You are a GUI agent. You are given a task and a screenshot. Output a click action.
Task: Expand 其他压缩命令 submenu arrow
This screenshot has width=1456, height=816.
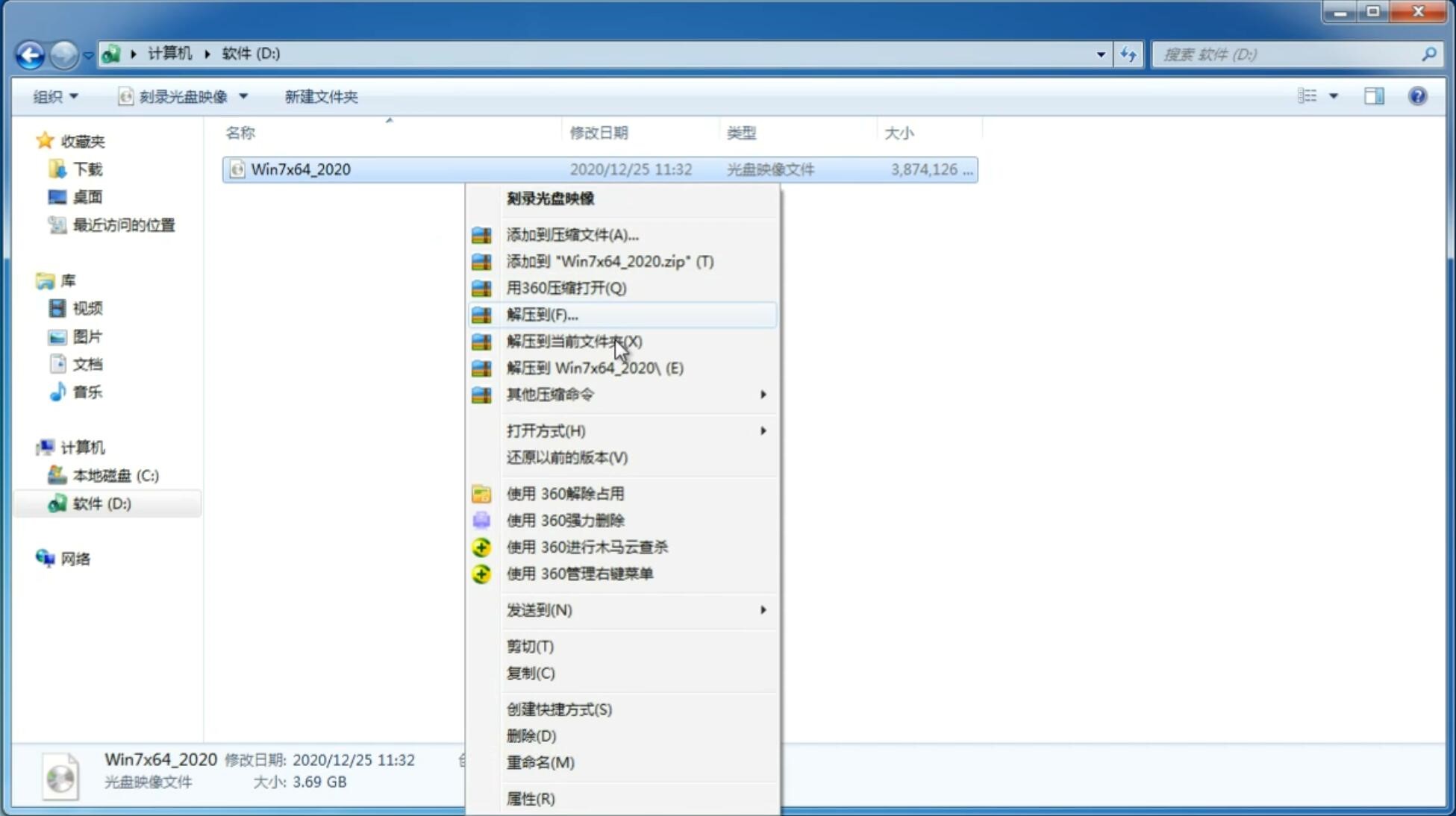click(x=763, y=394)
